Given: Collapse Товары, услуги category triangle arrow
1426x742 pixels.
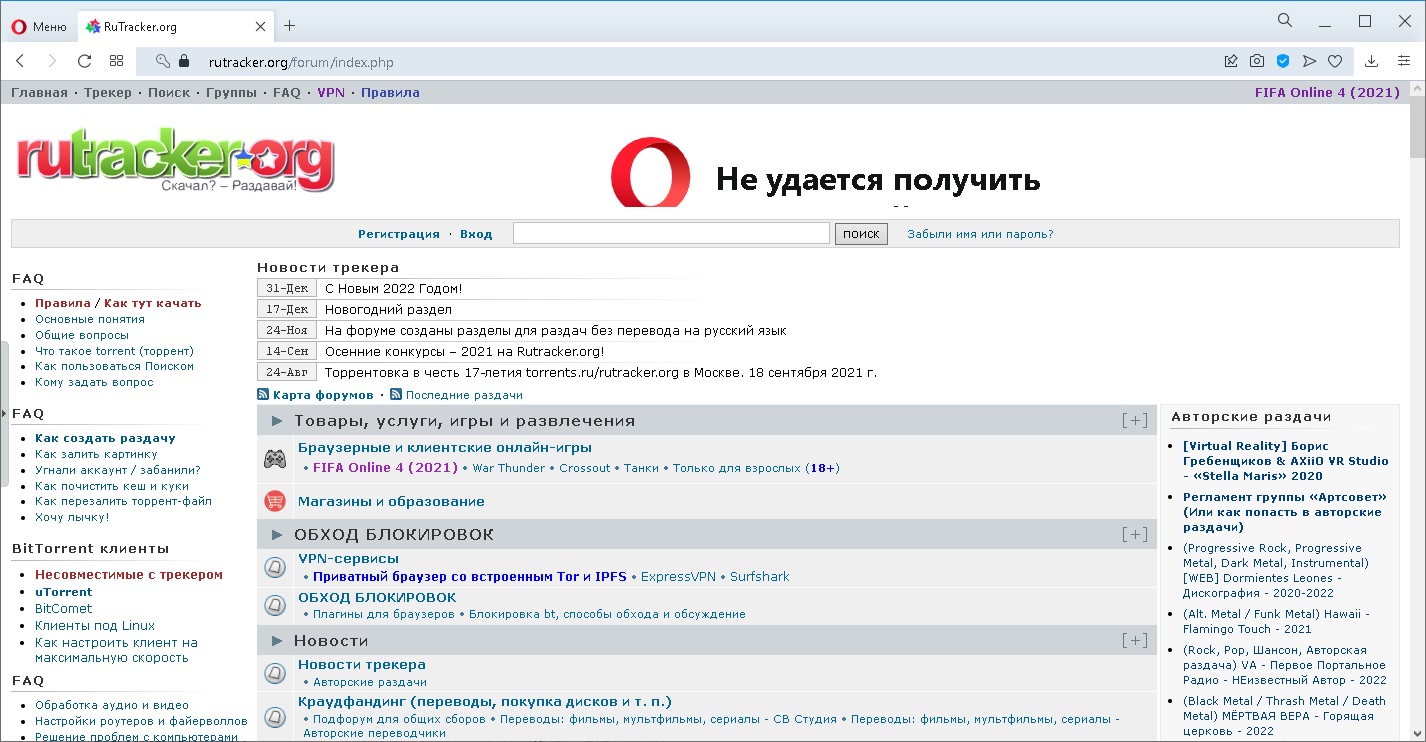Looking at the screenshot, I should click(x=277, y=421).
